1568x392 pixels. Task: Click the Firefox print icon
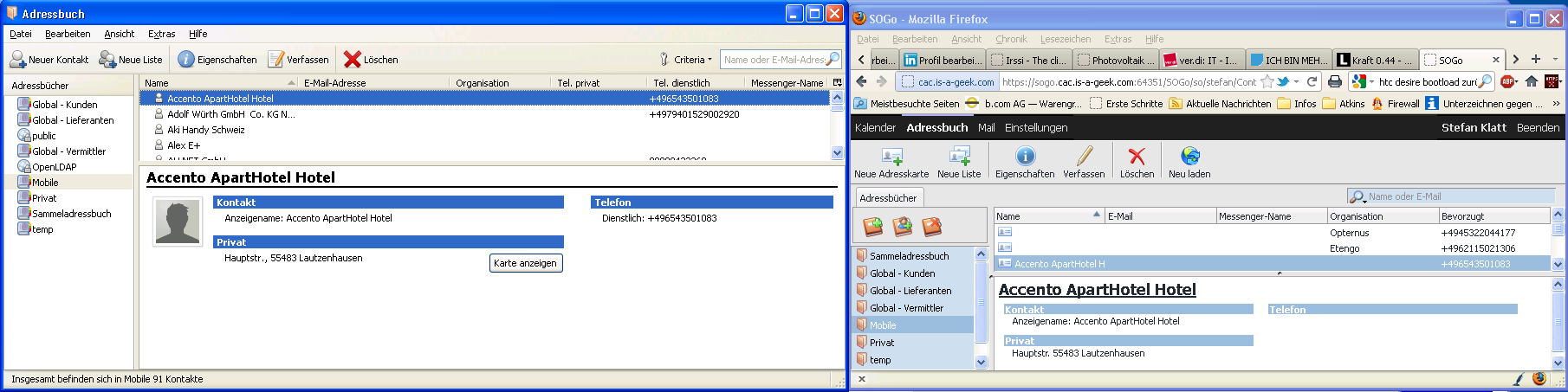click(x=1335, y=81)
